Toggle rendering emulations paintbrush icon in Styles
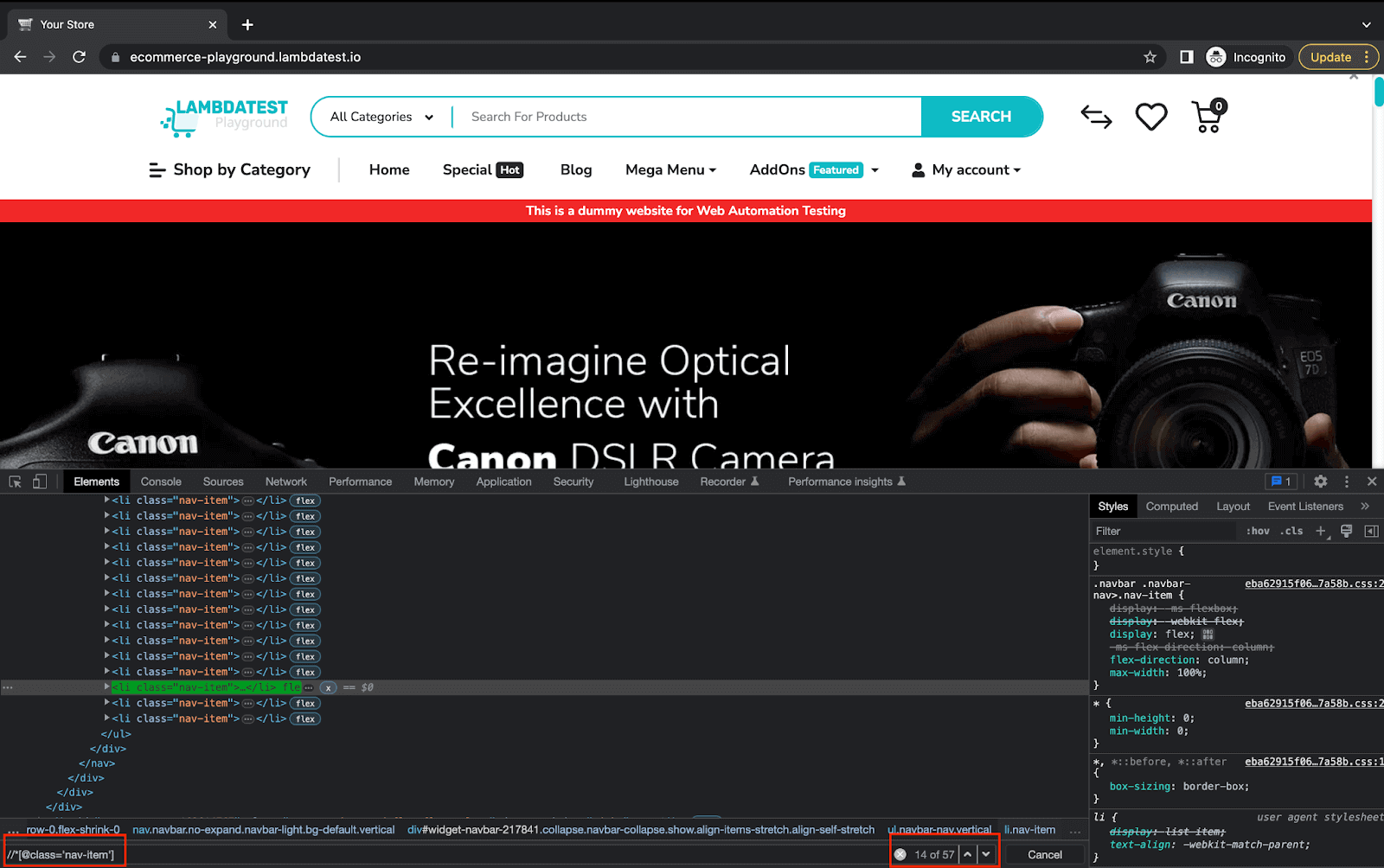 coord(1346,531)
